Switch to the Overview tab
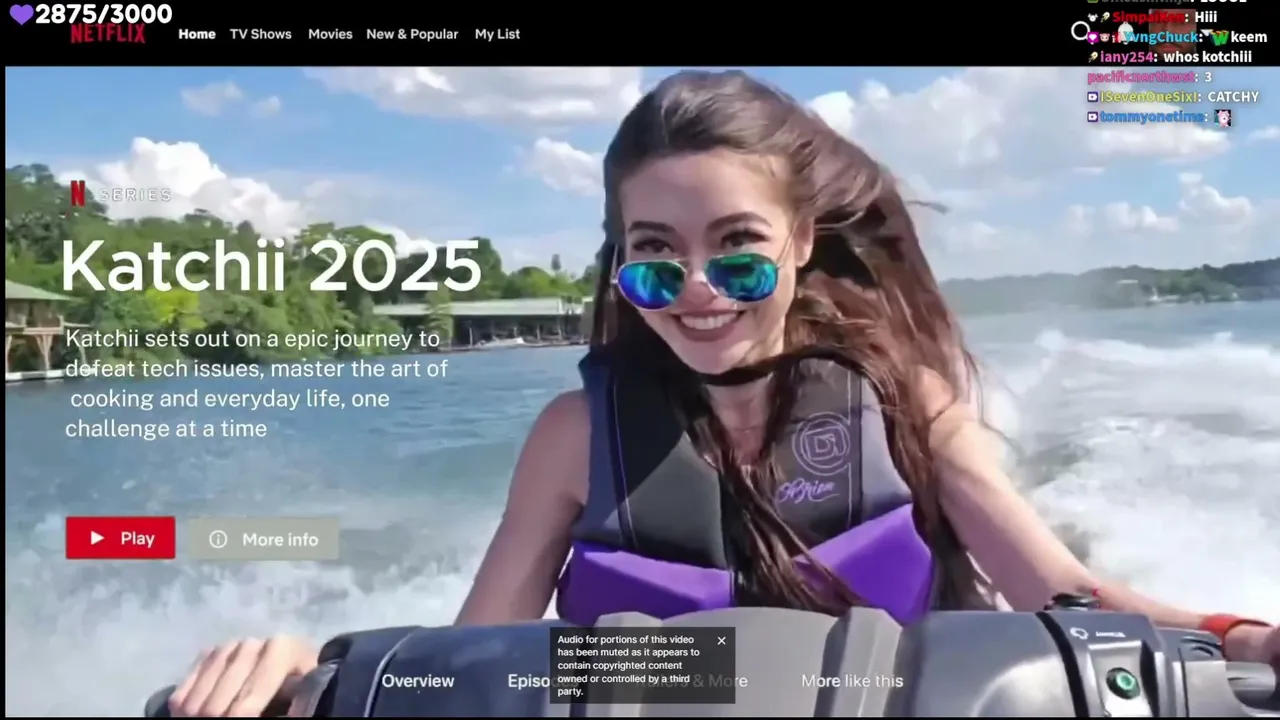The image size is (1280, 720). click(x=418, y=681)
